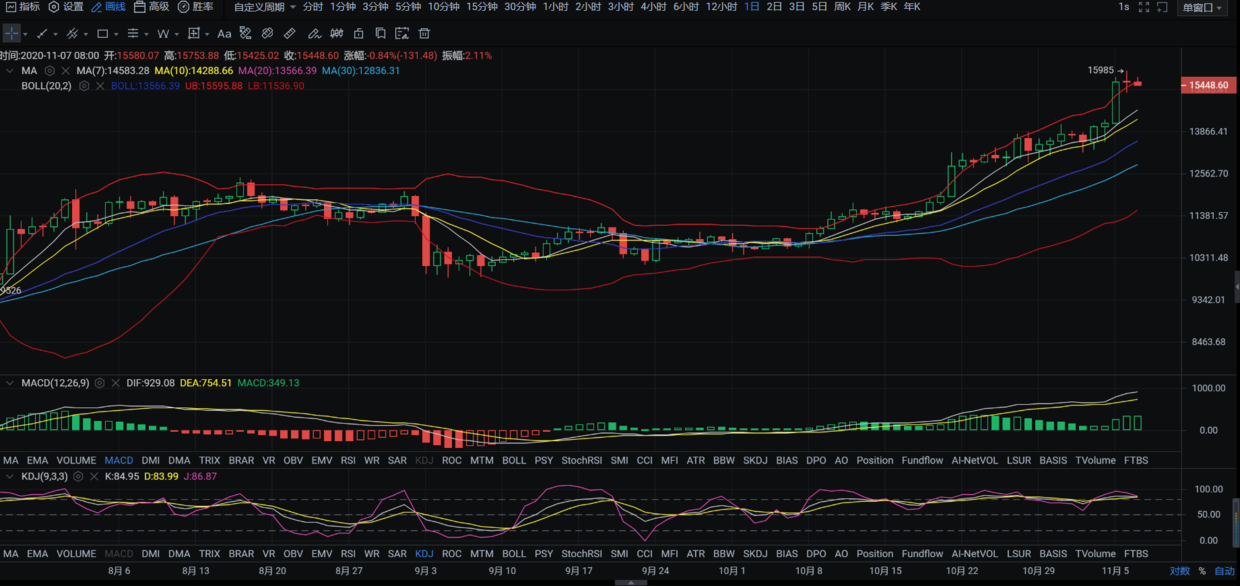The image size is (1240, 586).
Task: Open the custom period (自定义周期) dropdown
Action: point(264,7)
